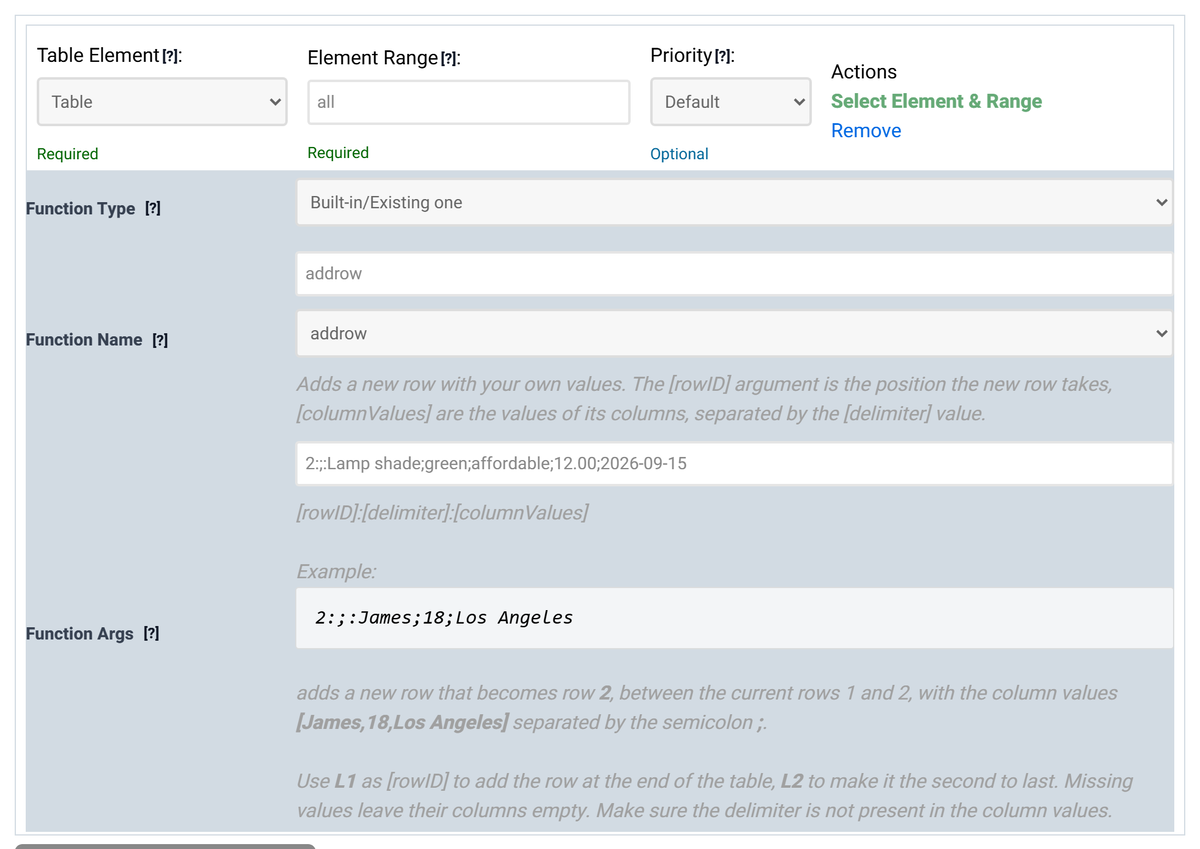Focus the addrow function search field
Image resolution: width=1200 pixels, height=849 pixels.
[x=734, y=274]
